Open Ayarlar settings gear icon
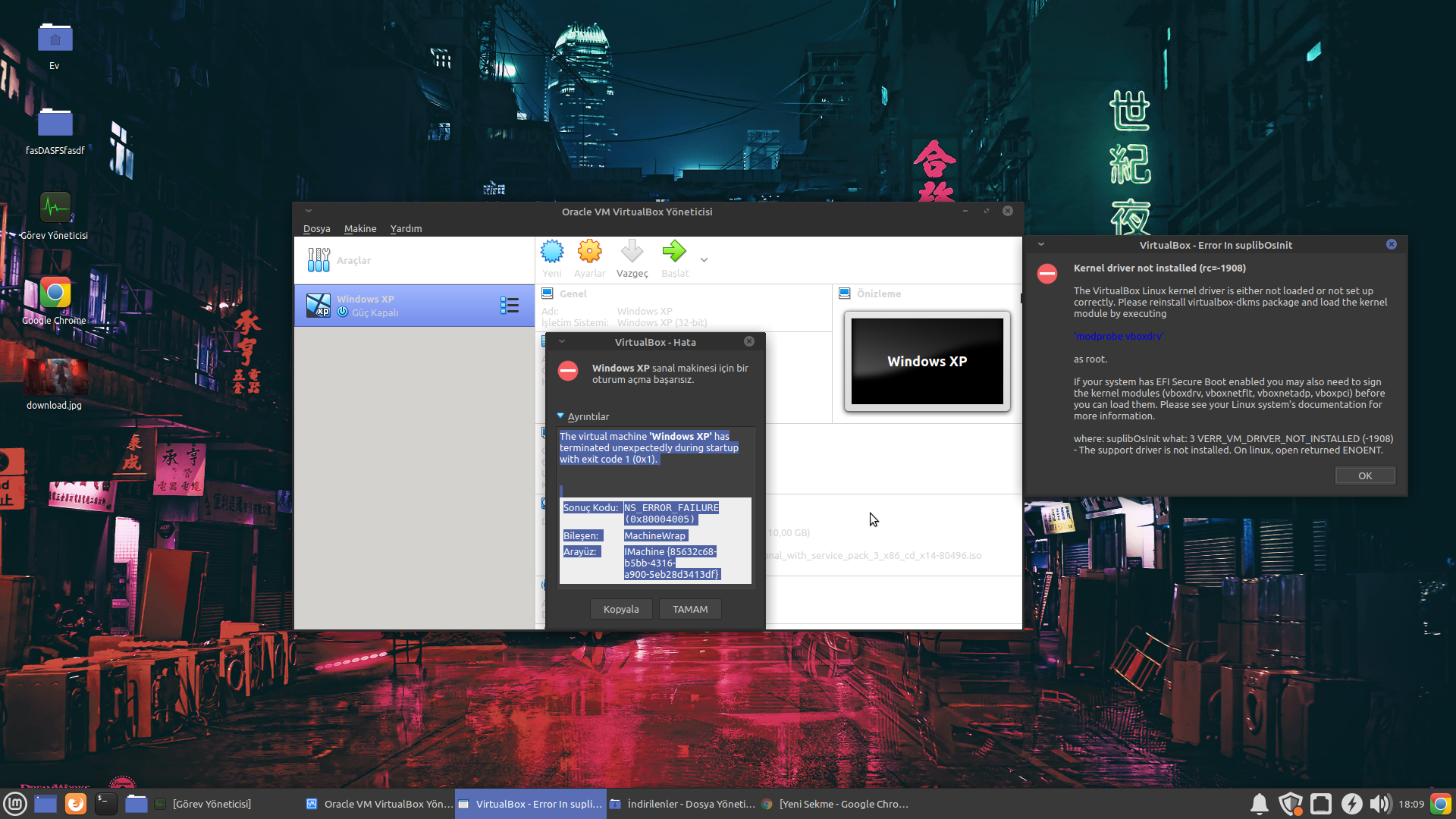 [589, 252]
